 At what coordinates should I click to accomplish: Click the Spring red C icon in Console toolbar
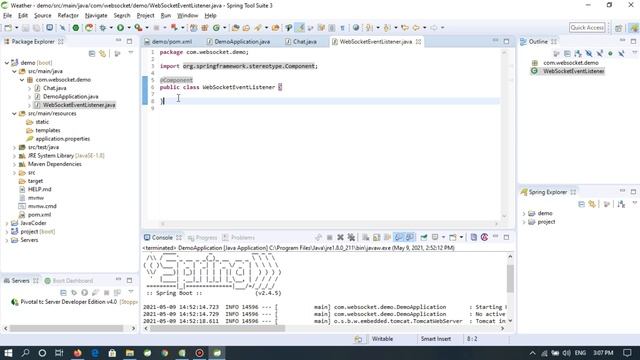pos(484,237)
